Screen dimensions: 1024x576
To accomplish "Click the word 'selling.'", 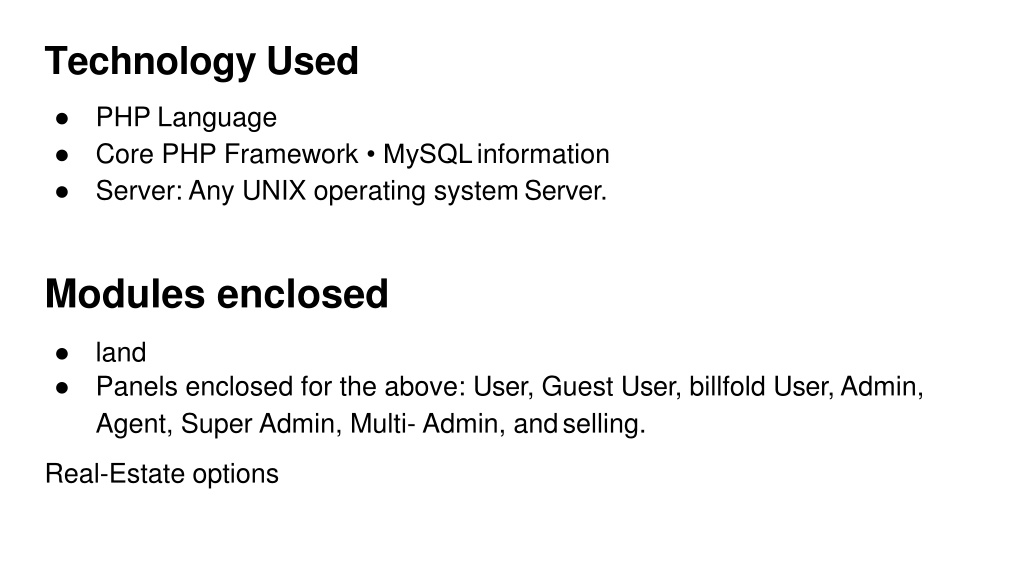I will (x=604, y=424).
